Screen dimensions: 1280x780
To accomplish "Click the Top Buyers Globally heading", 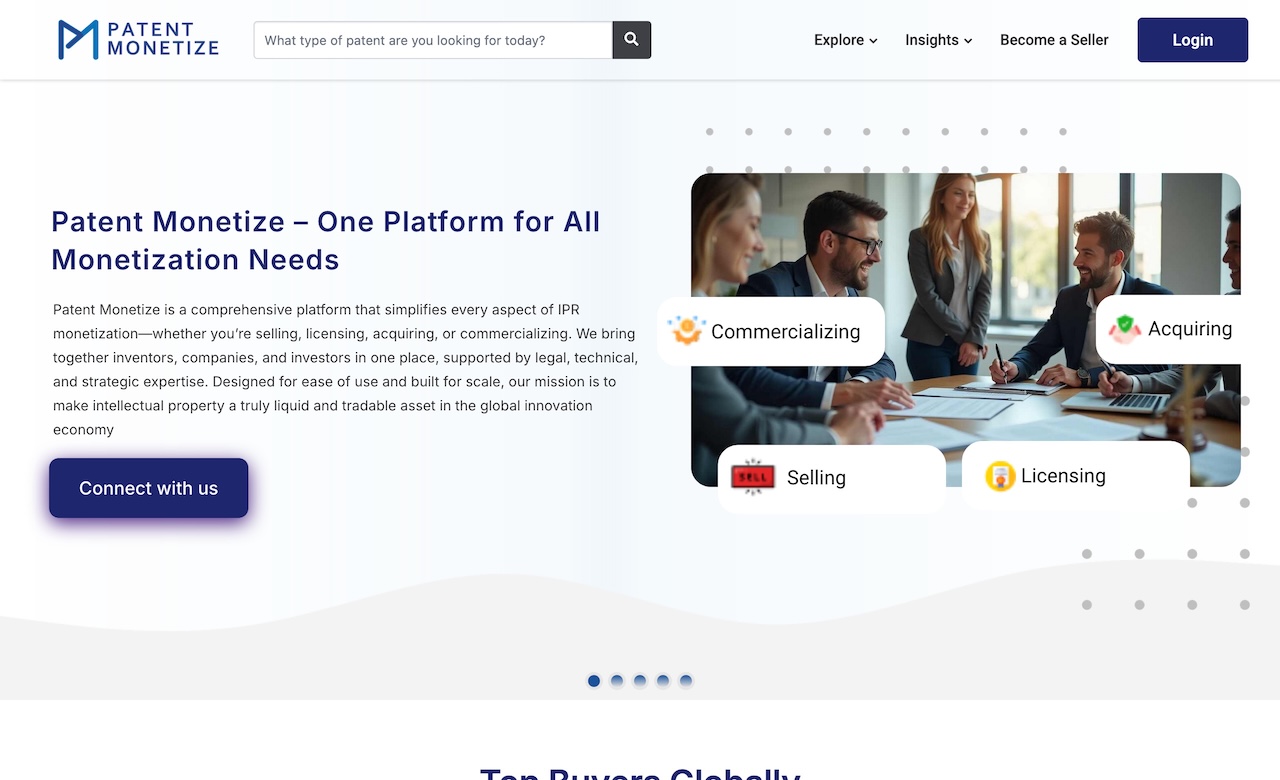I will point(640,773).
